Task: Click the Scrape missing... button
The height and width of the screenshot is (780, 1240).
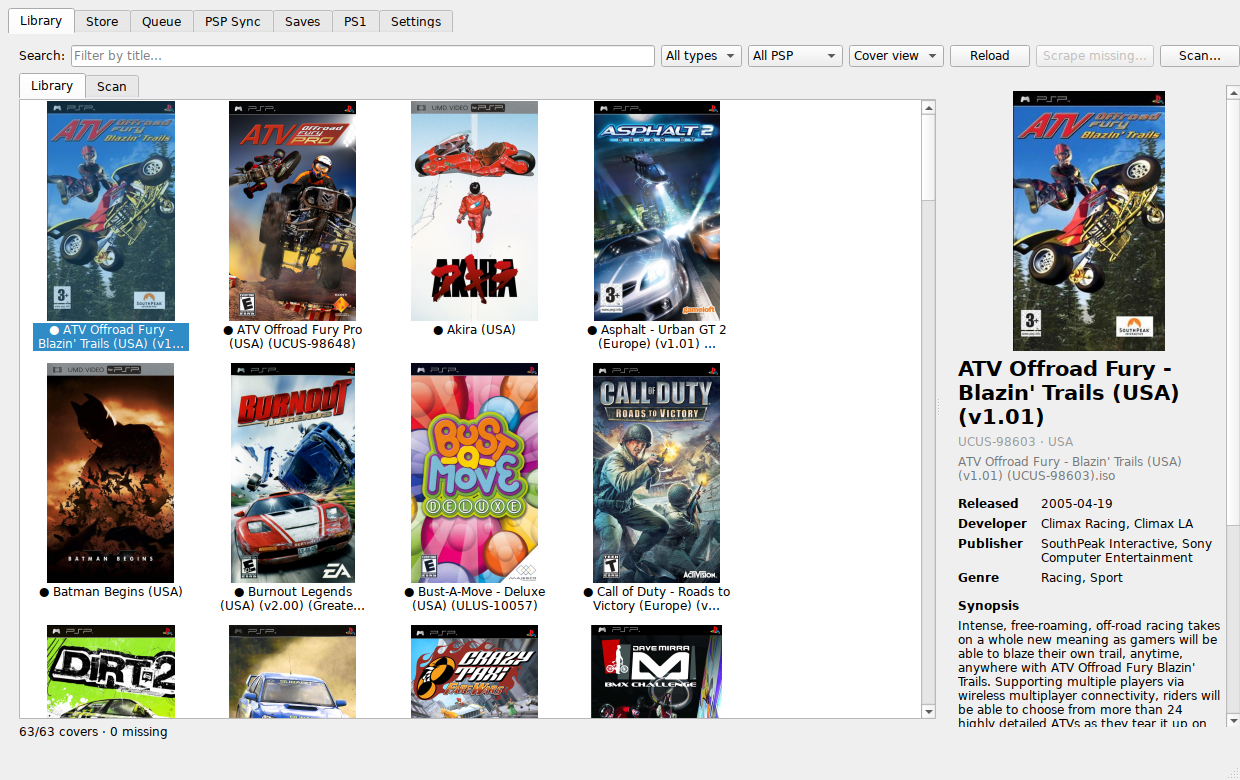Action: coord(1095,56)
